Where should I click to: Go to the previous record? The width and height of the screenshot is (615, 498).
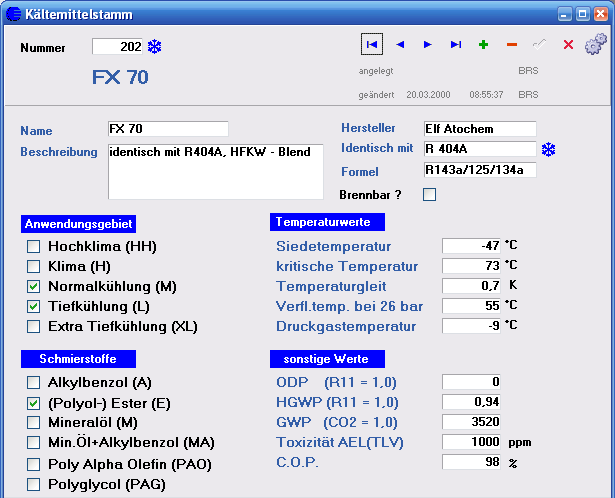400,45
